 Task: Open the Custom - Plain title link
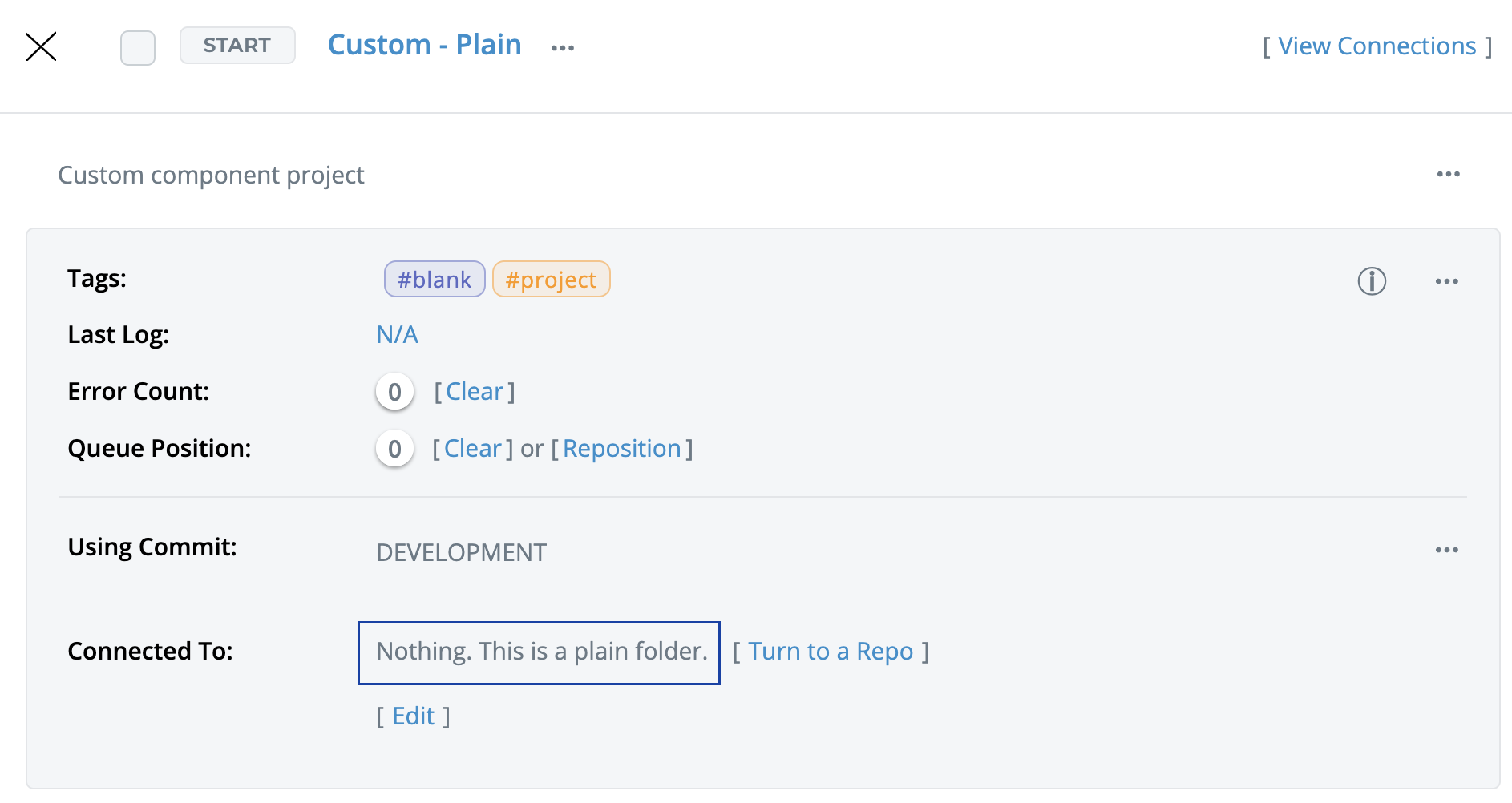424,45
